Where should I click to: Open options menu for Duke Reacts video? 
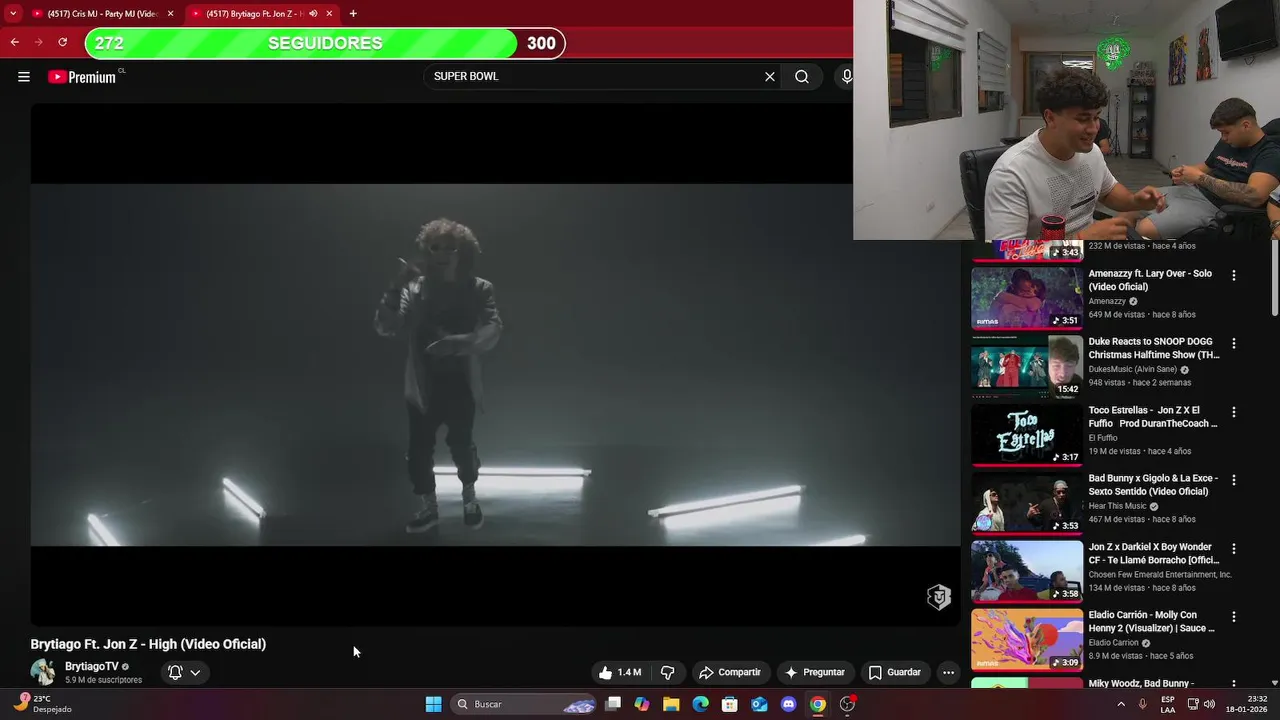tap(1234, 343)
